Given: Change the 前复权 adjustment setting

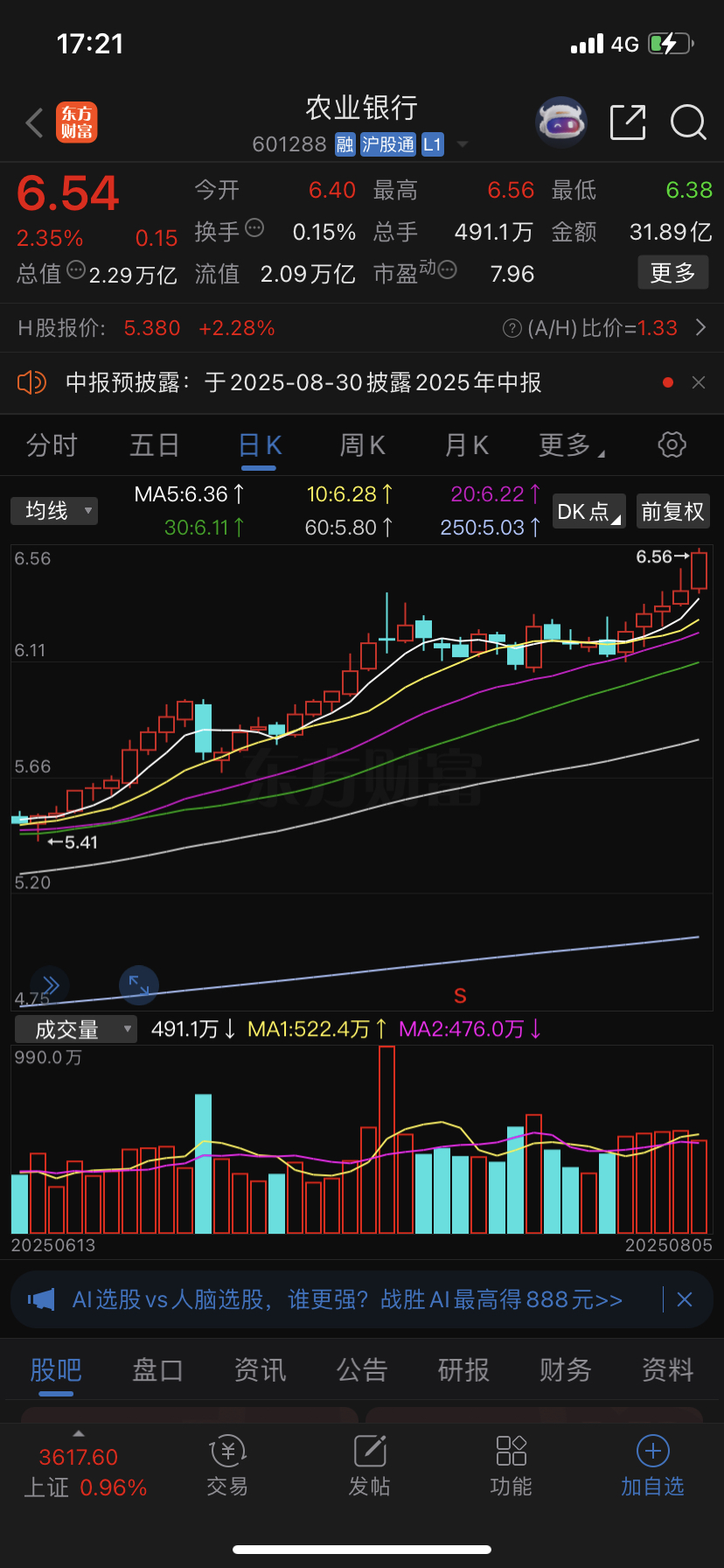Looking at the screenshot, I should 672,512.
